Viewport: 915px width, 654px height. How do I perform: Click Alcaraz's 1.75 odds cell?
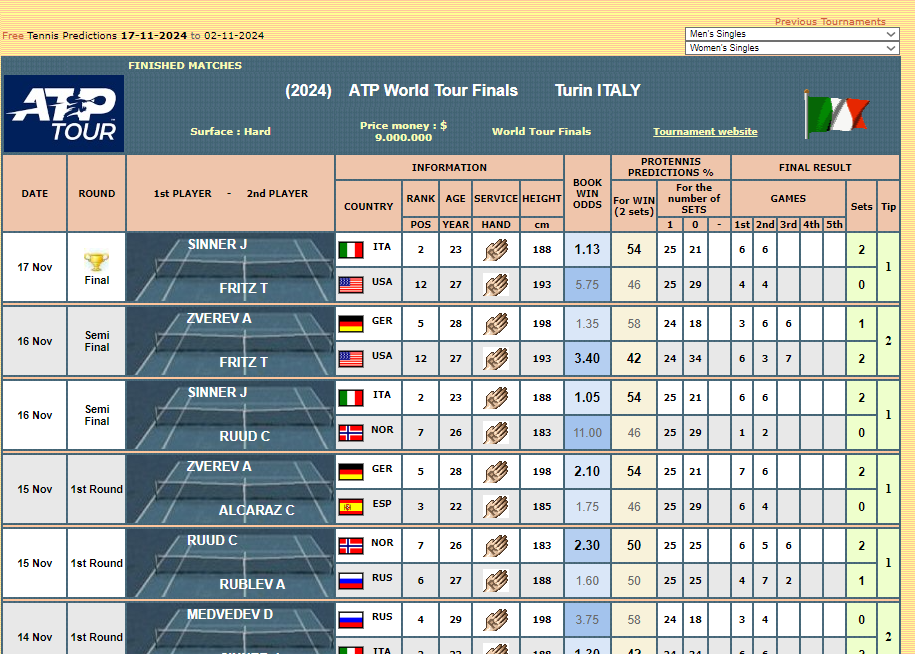coord(587,507)
